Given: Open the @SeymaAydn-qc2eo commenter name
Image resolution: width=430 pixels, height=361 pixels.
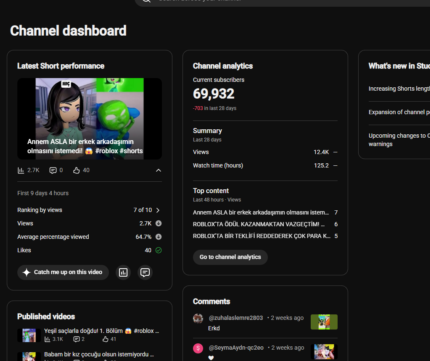Looking at the screenshot, I should tap(236, 348).
